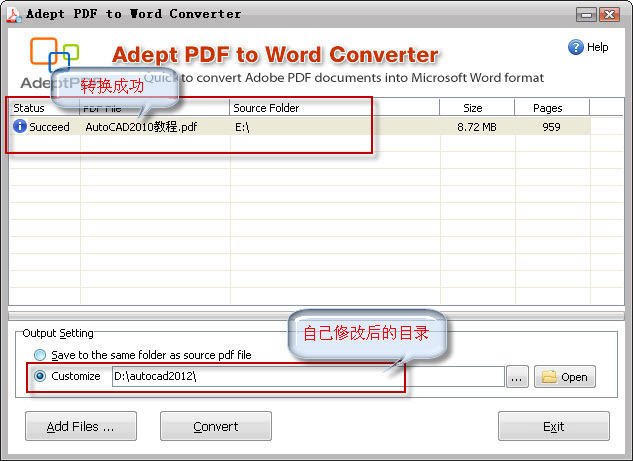This screenshot has width=633, height=461.
Task: Click the blue Help question mark icon
Action: pos(576,47)
